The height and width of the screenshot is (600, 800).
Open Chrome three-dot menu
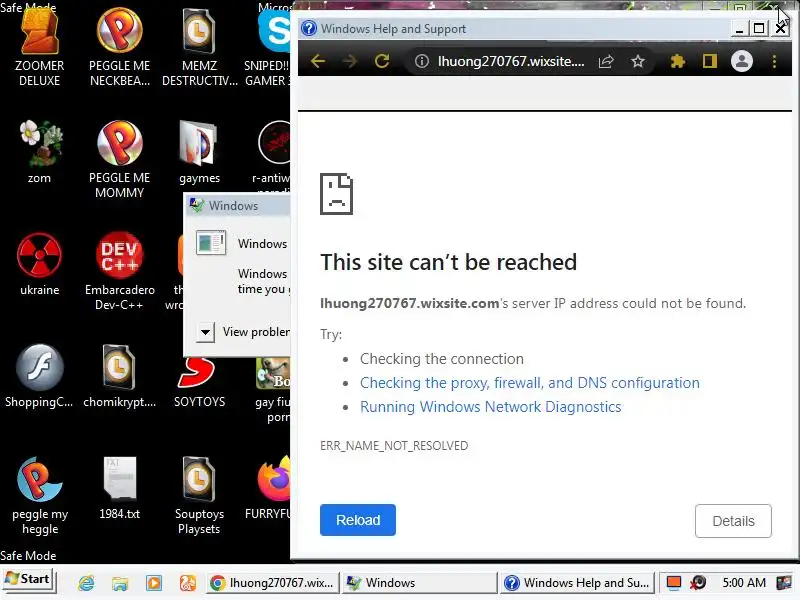point(774,62)
